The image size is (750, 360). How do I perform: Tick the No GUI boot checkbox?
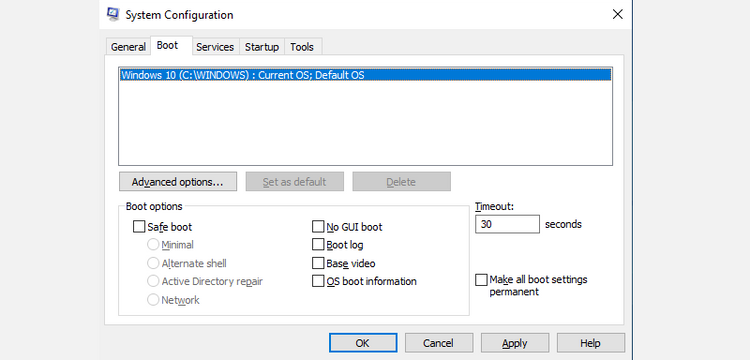pos(318,227)
